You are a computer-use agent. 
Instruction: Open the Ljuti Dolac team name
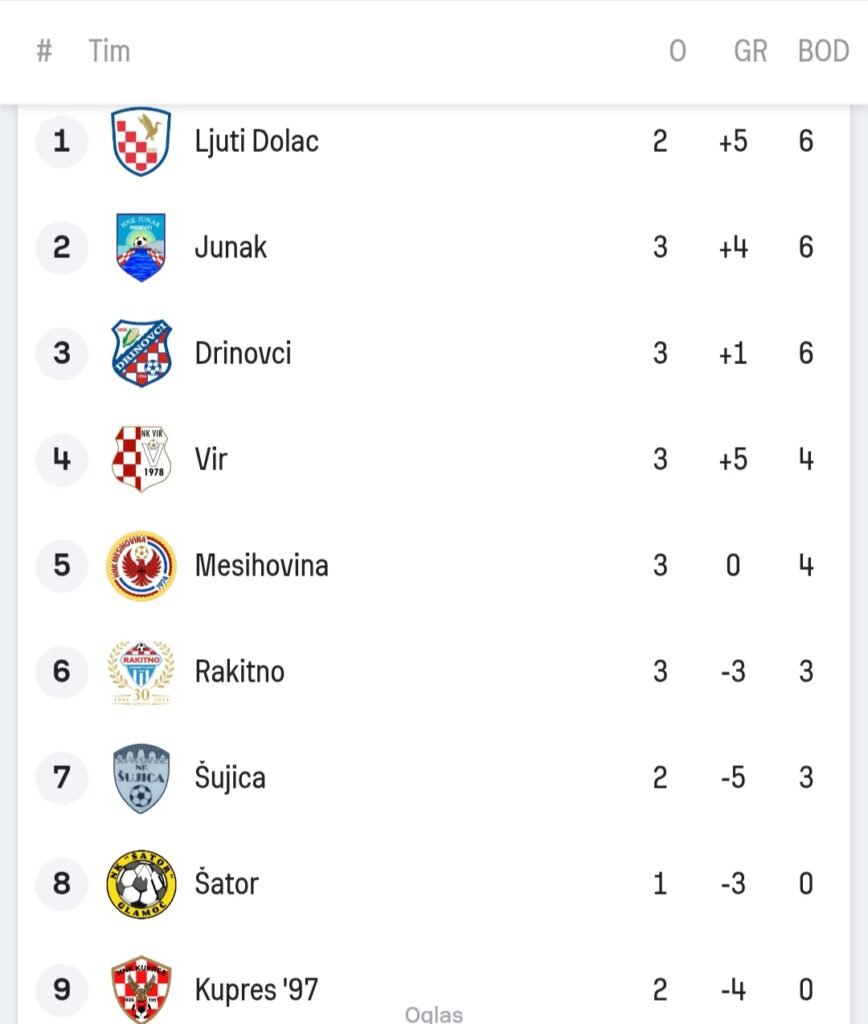256,141
